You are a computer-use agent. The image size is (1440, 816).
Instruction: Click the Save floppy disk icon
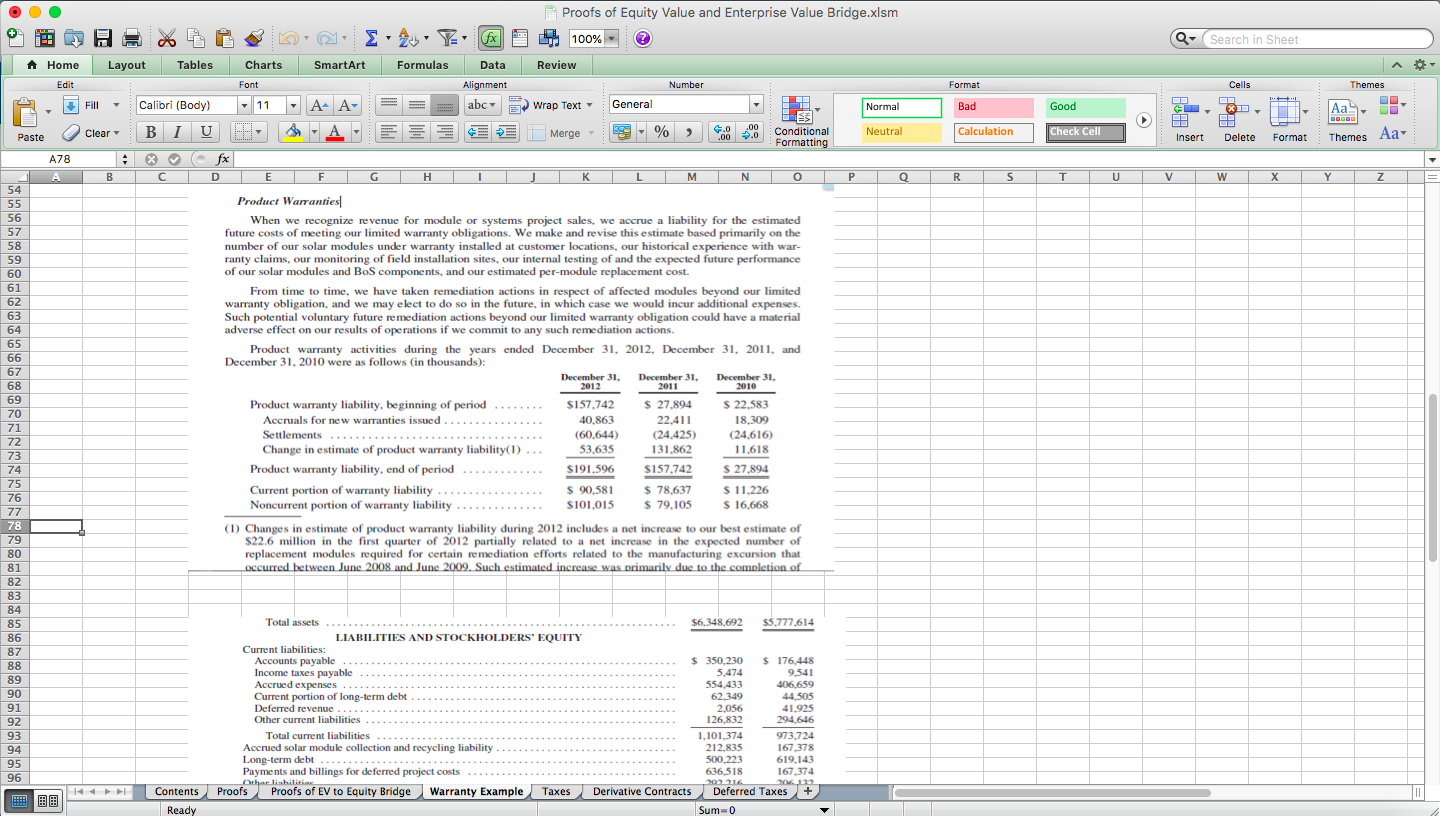click(103, 39)
